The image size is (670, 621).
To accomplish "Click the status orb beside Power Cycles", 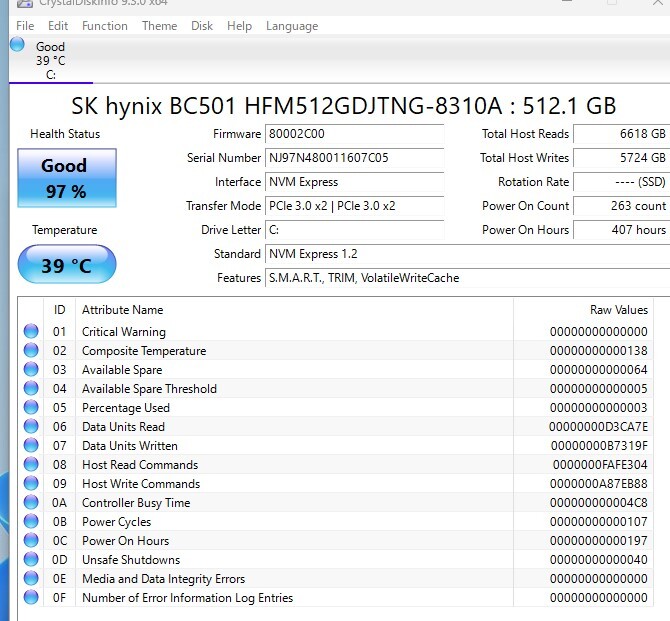I will pos(31,522).
